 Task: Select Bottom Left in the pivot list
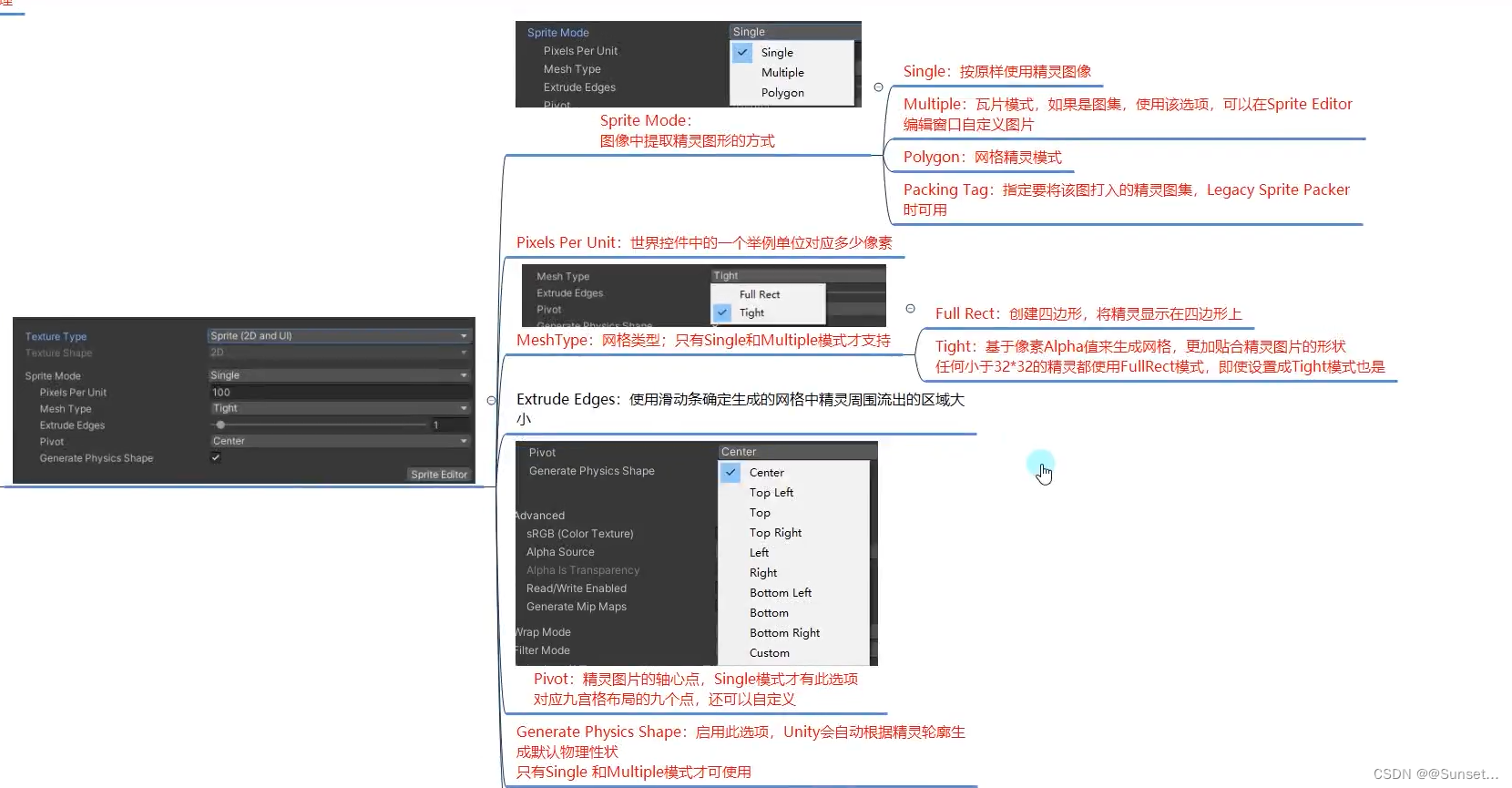click(794, 593)
